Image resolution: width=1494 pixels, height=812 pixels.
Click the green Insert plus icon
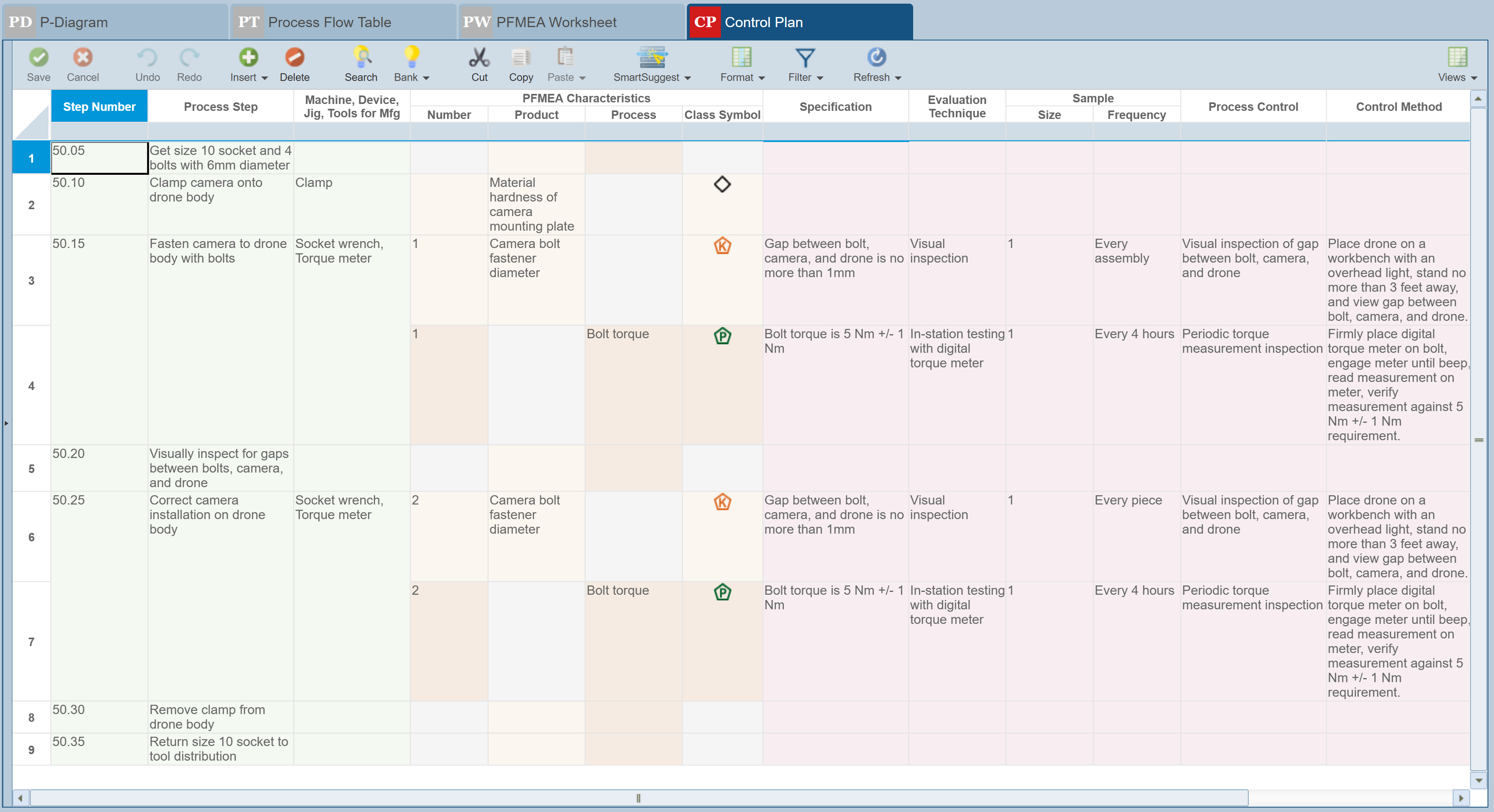point(248,57)
